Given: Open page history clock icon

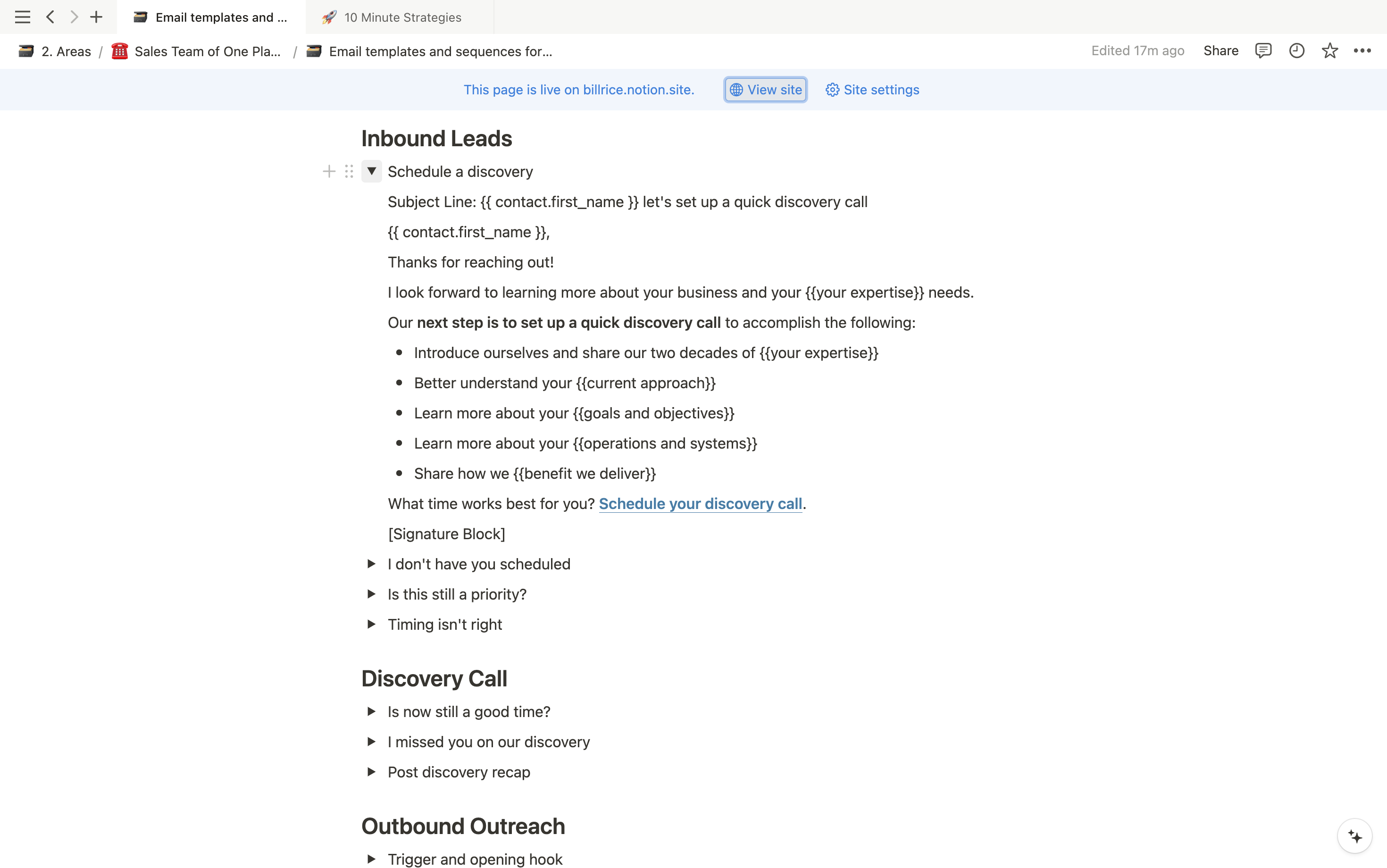Looking at the screenshot, I should pyautogui.click(x=1296, y=51).
